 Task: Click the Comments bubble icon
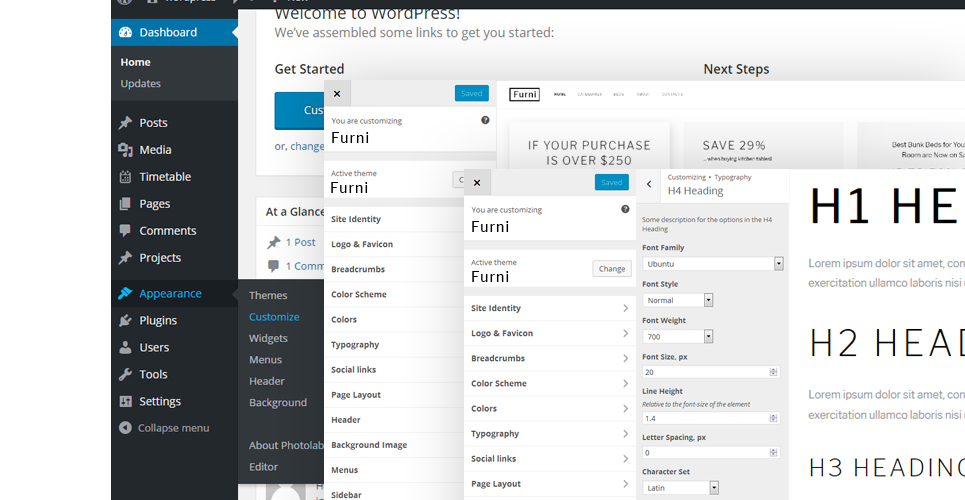[125, 231]
